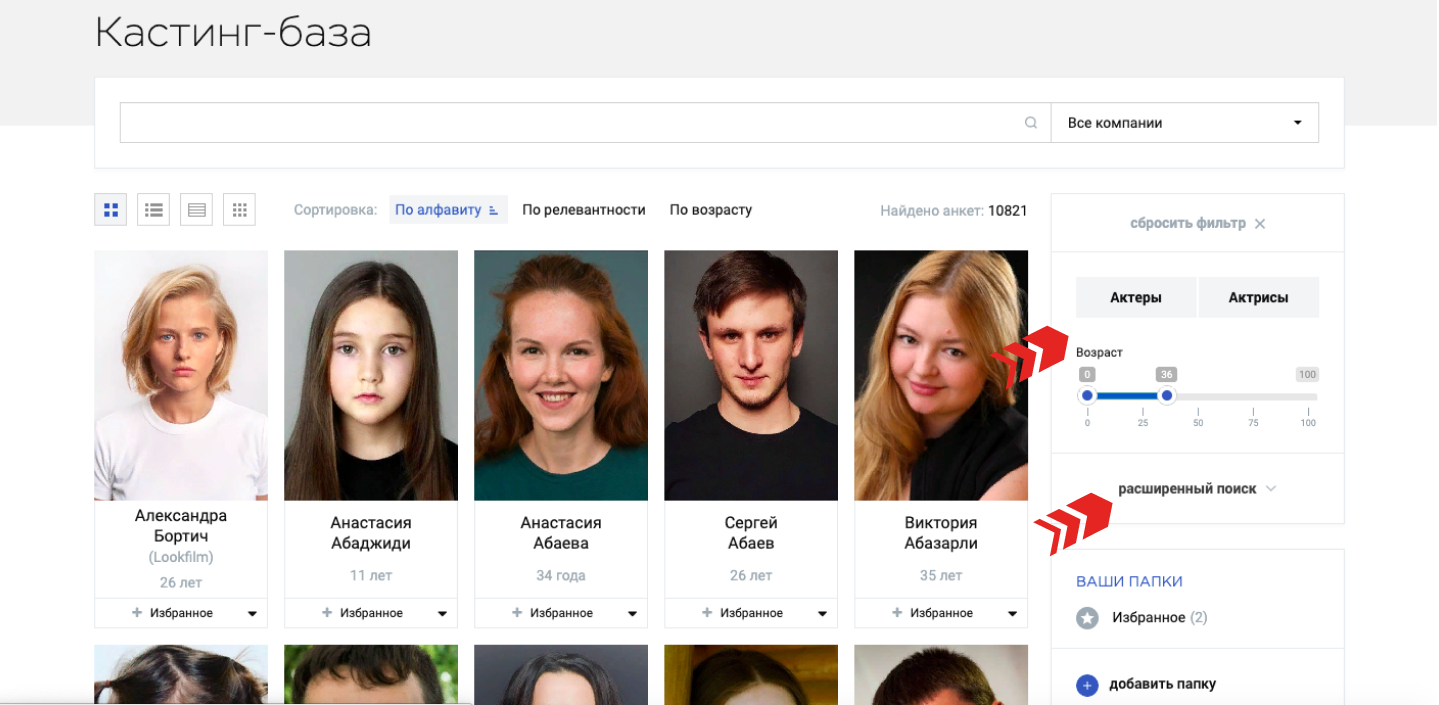Click добавить папку link
This screenshot has height=705, width=1439.
pyautogui.click(x=1163, y=685)
